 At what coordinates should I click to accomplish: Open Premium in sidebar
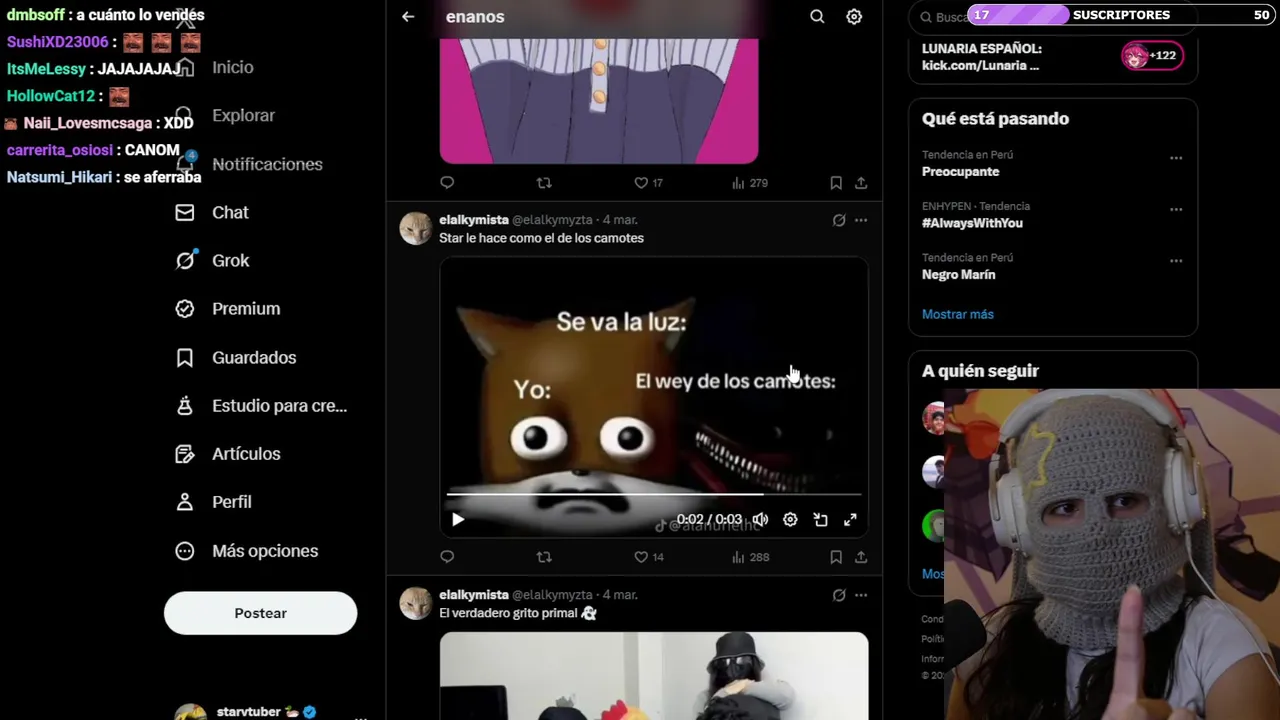[246, 309]
